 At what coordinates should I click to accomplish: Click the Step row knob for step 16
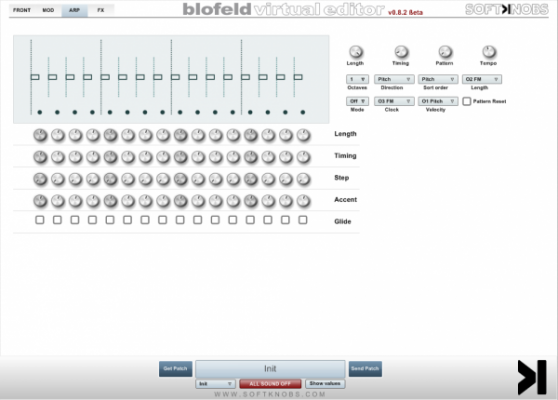click(x=304, y=179)
